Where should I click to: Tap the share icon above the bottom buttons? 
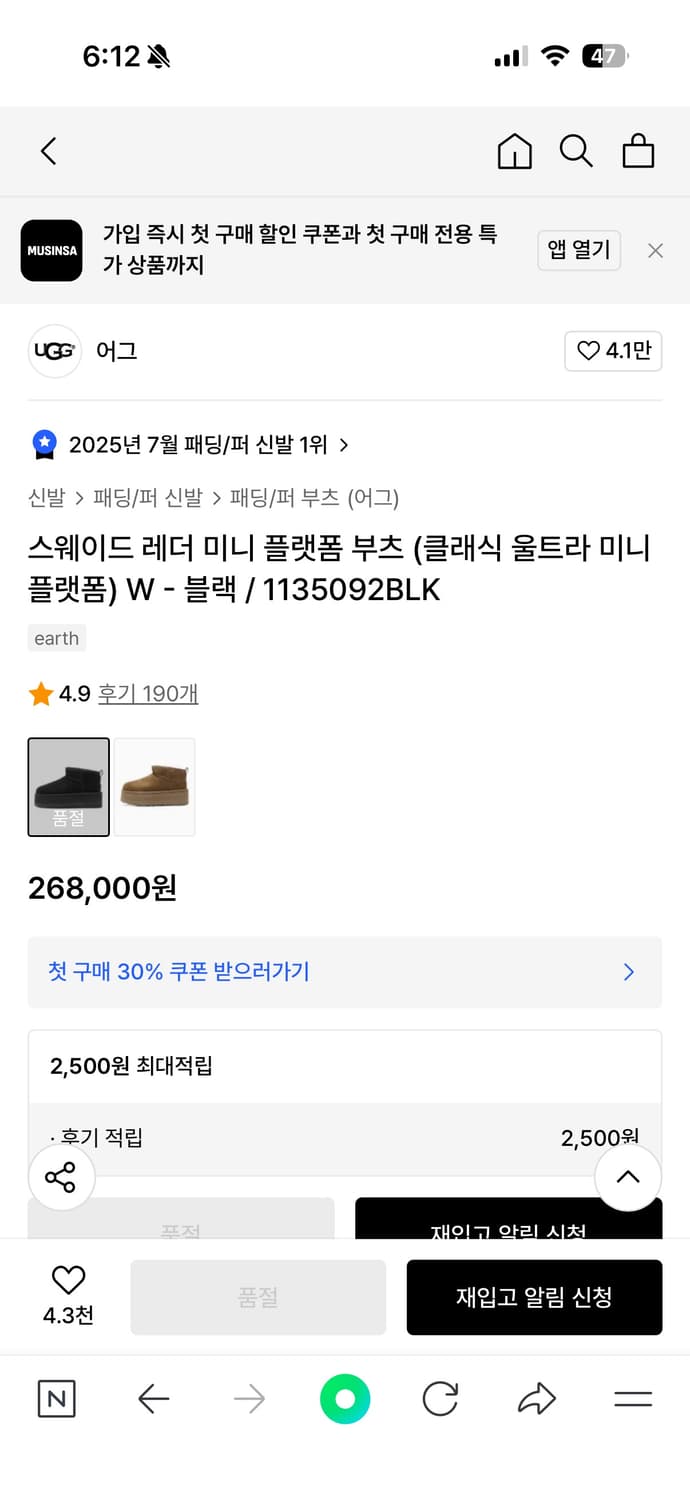tap(61, 1177)
